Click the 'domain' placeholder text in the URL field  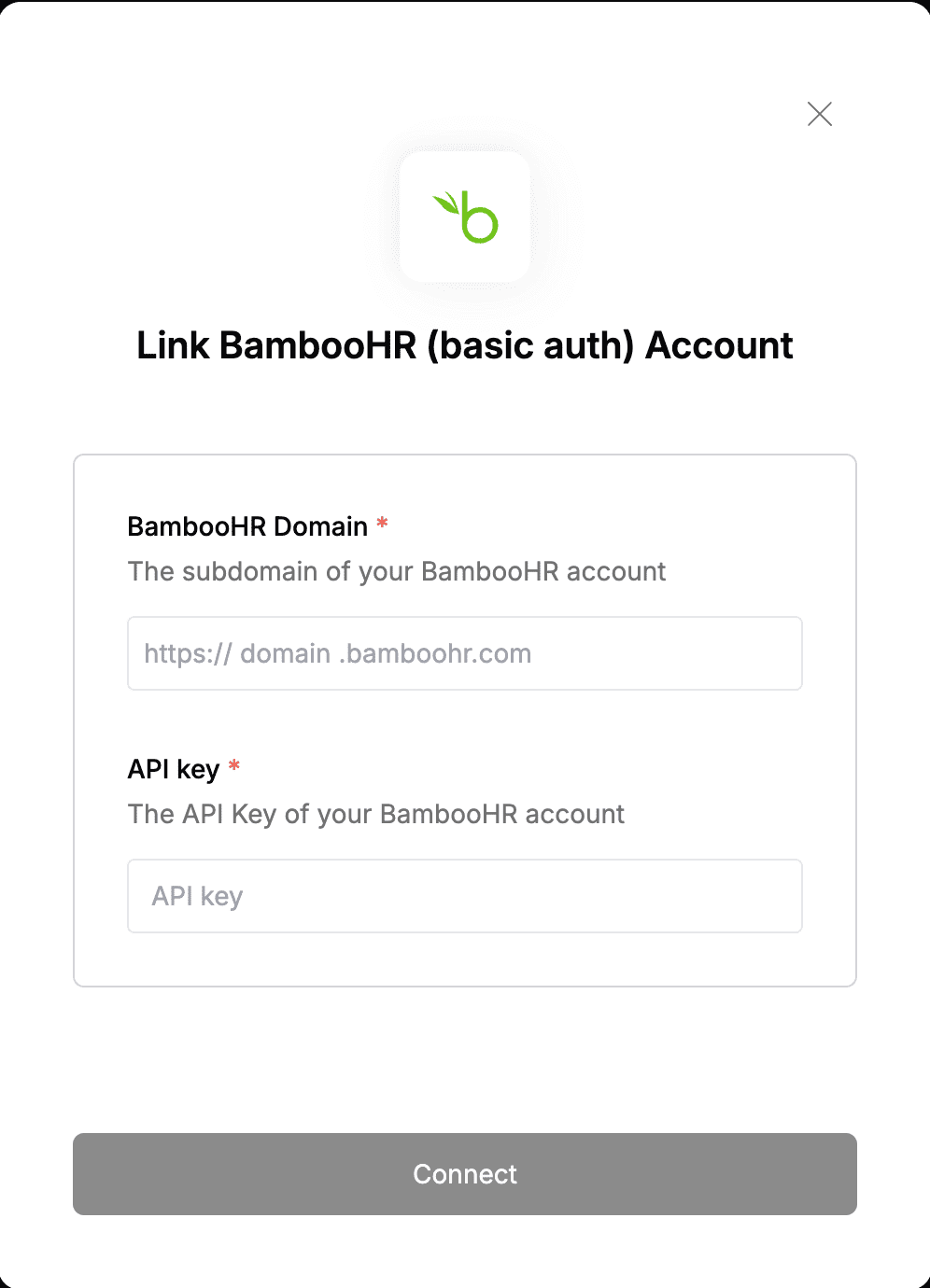click(285, 653)
